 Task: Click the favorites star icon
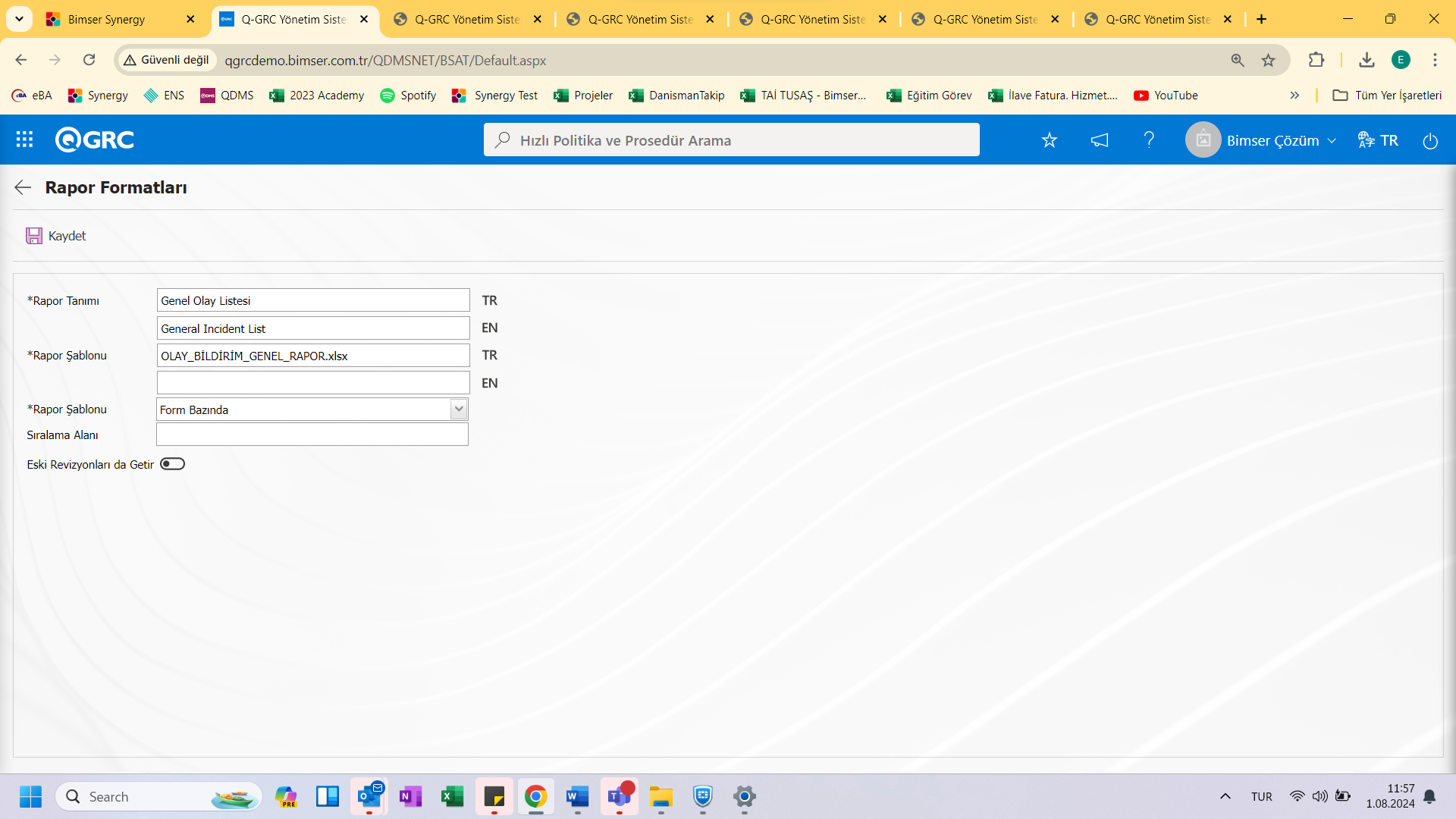pyautogui.click(x=1049, y=140)
